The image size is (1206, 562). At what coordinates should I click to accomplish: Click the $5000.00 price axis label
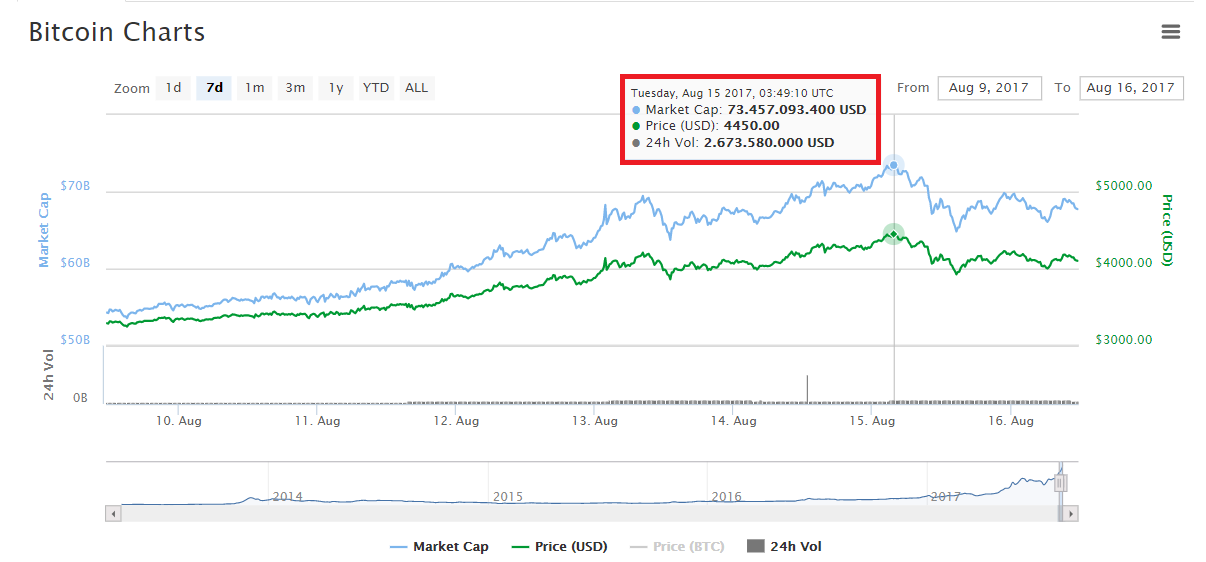pos(1124,186)
